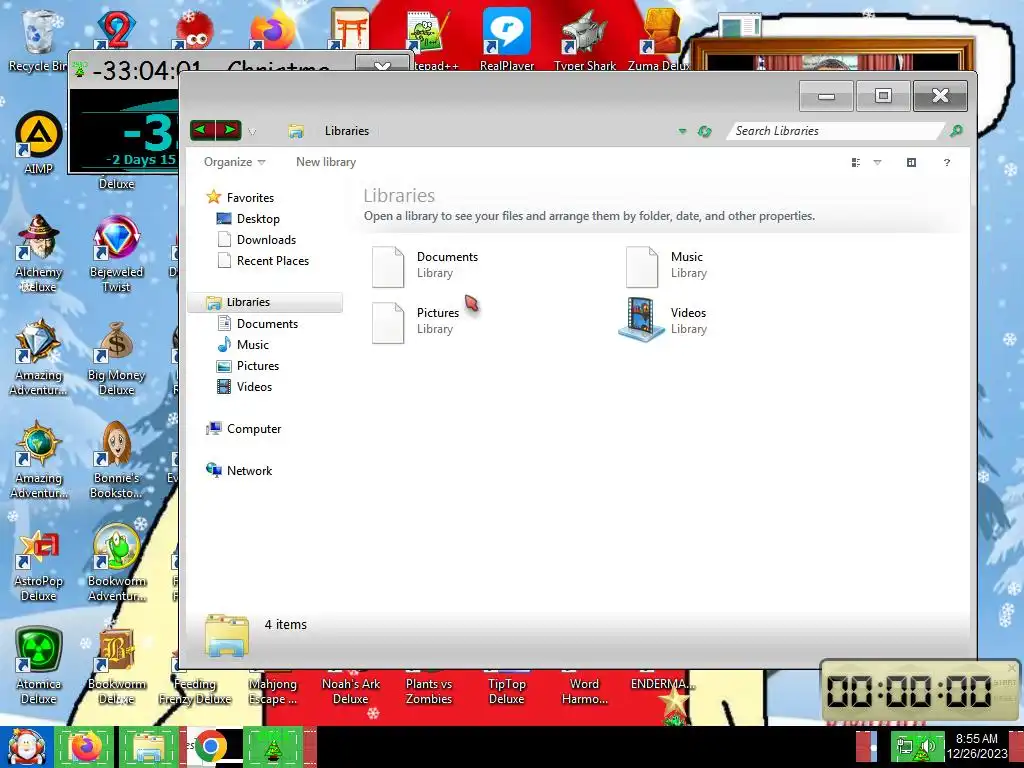Image resolution: width=1024 pixels, height=768 pixels.
Task: Select Videos in navigation tree
Action: [244, 387]
